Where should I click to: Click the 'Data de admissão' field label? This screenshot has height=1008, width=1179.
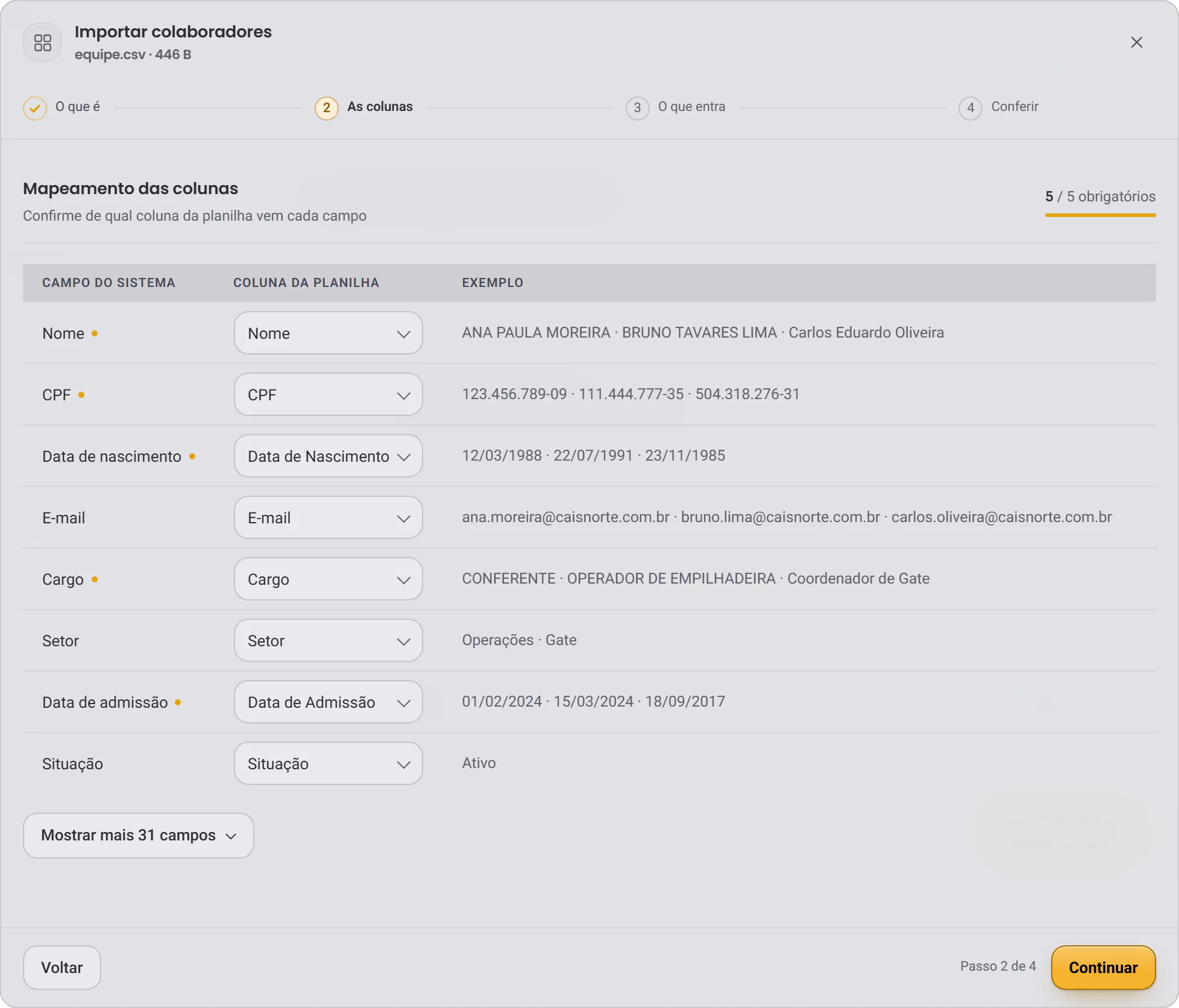tap(105, 702)
